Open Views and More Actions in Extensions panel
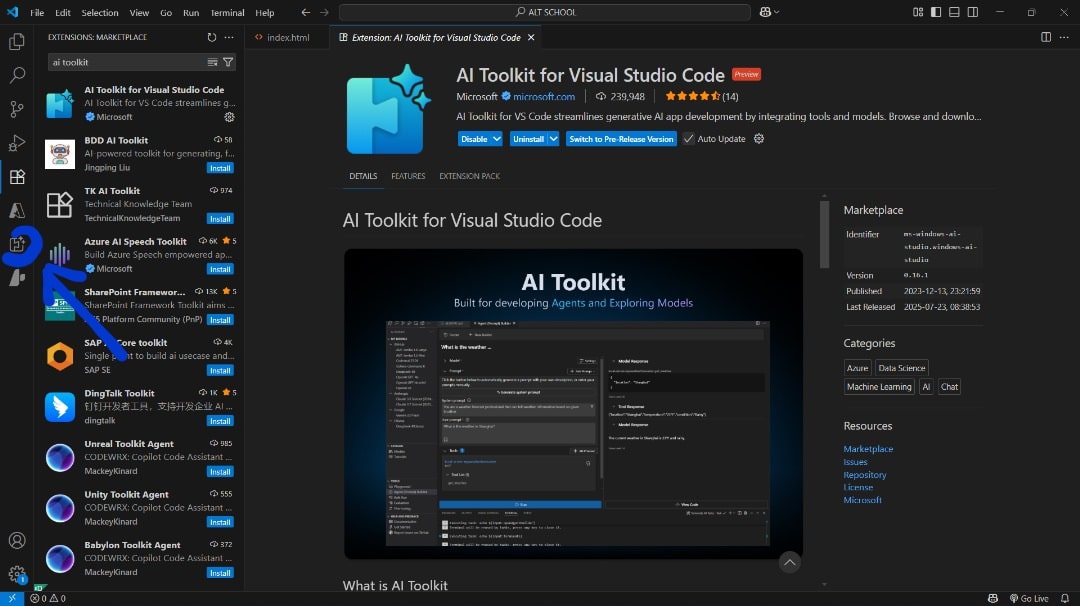 click(229, 37)
